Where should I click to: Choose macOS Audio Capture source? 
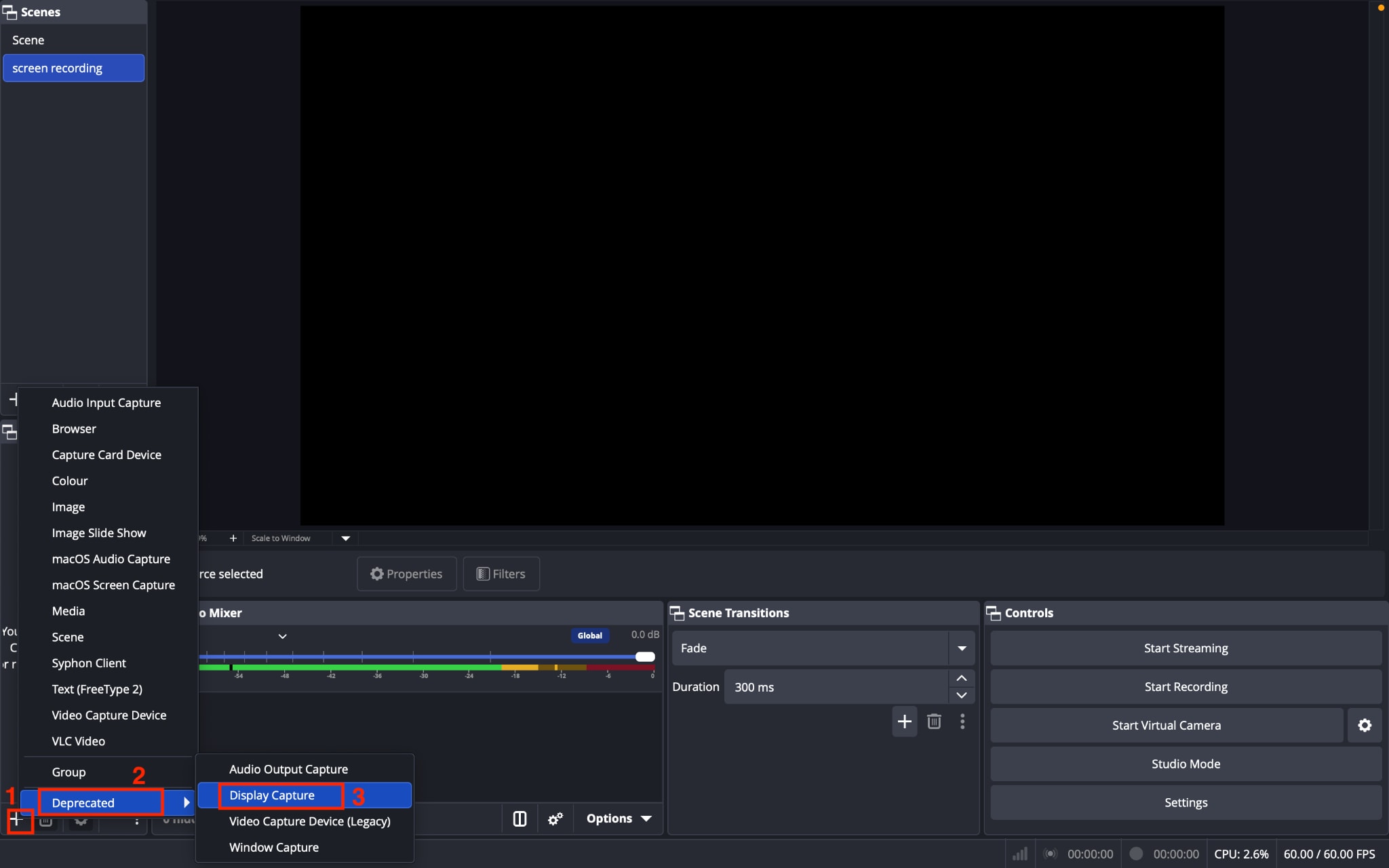(x=111, y=559)
